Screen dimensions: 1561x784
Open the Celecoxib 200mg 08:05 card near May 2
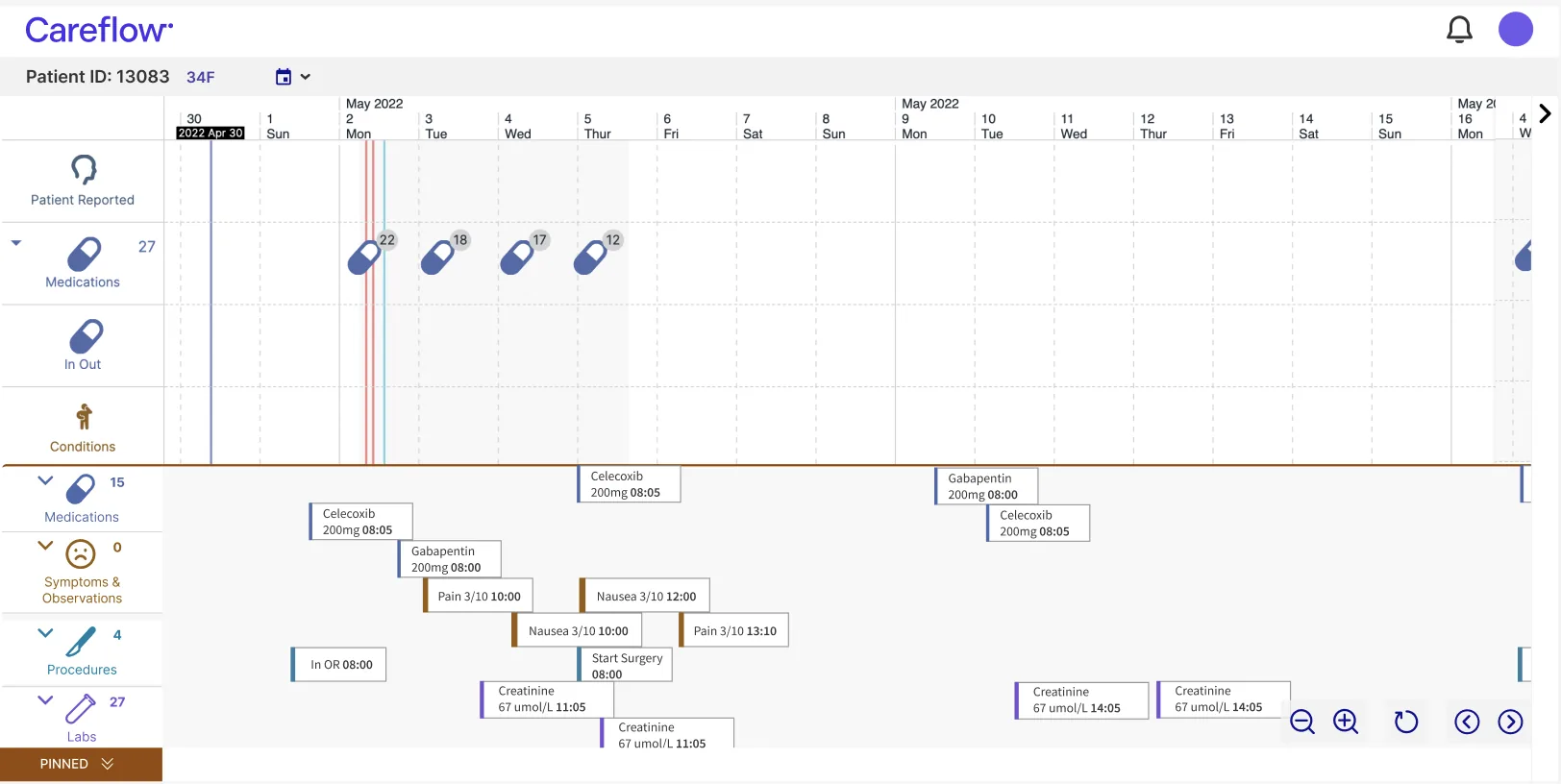tap(361, 522)
